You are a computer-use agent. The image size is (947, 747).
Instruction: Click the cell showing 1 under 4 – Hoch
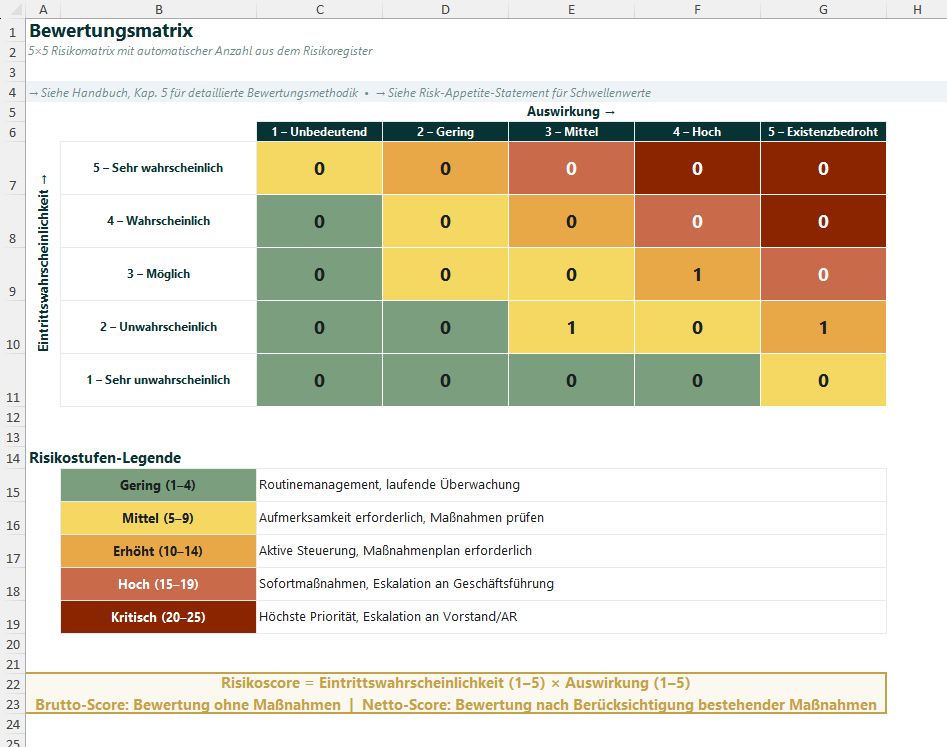(x=697, y=273)
